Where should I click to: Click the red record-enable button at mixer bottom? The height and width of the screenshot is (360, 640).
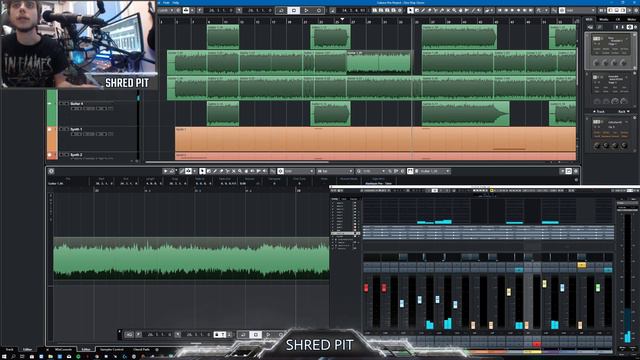tap(537, 344)
